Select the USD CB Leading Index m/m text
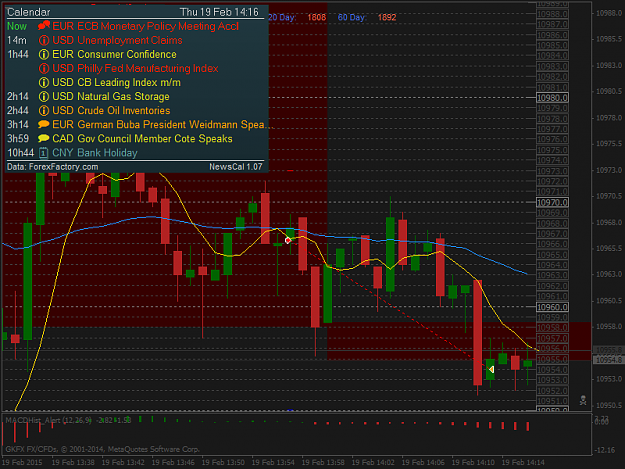Image resolution: width=625 pixels, height=469 pixels. 116,82
